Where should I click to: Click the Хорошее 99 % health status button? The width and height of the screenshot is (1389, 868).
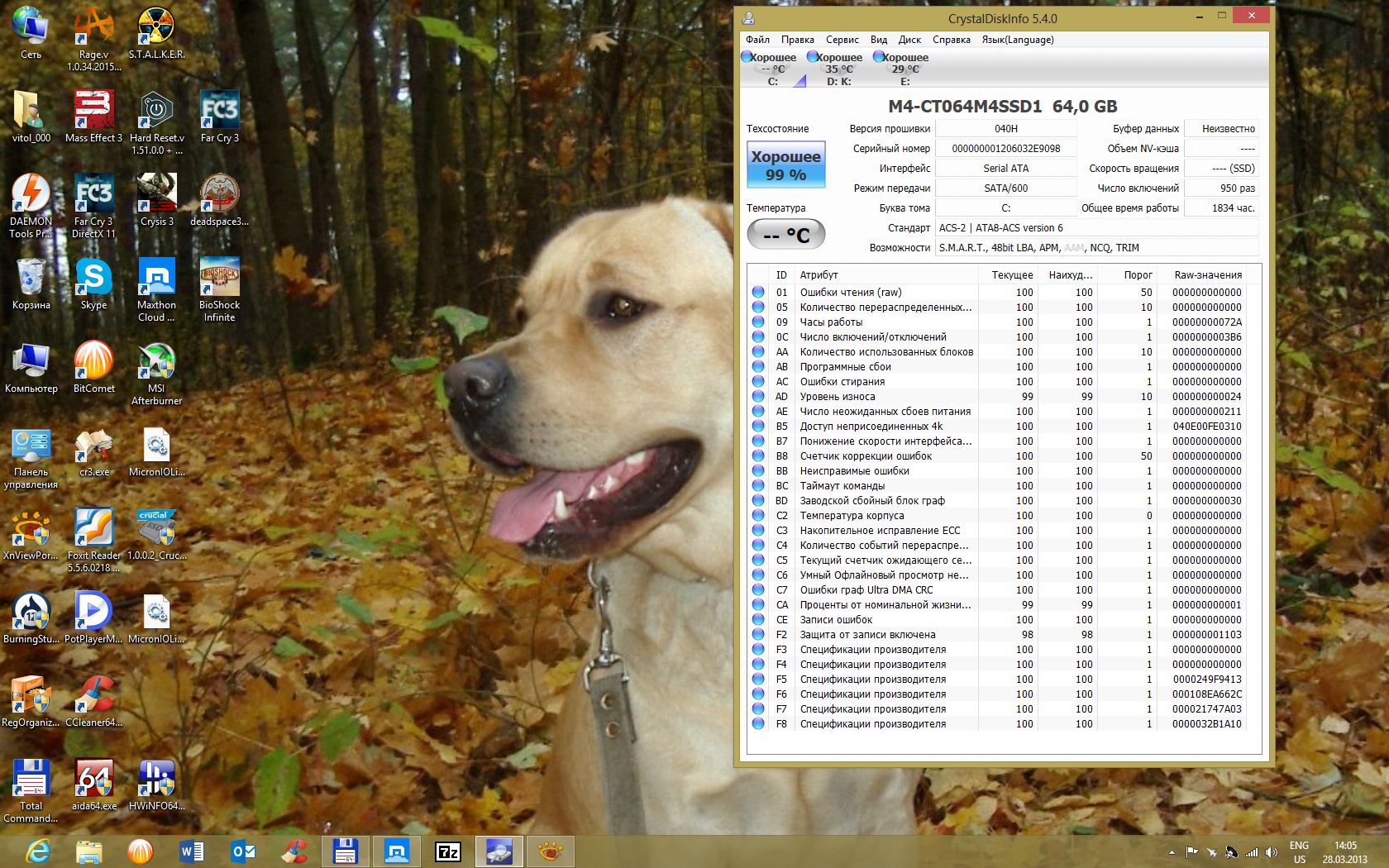click(x=785, y=165)
